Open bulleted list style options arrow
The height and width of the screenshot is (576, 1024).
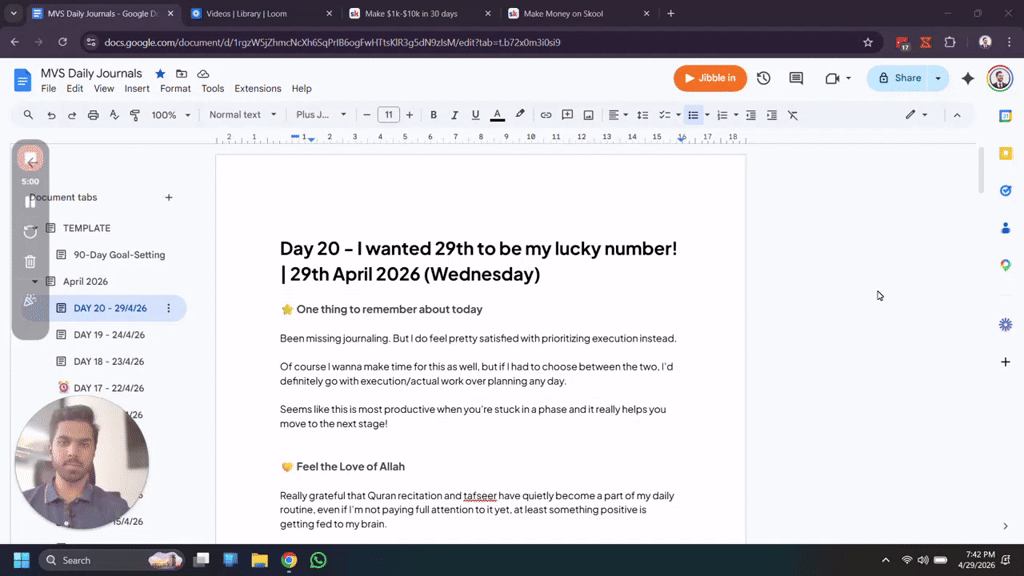(707, 115)
